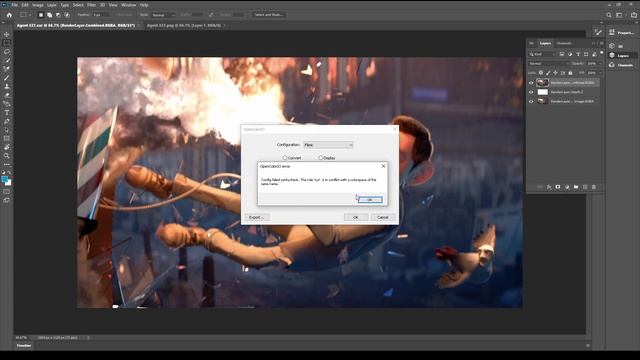Open the layer blend mode dropdown
Image resolution: width=640 pixels, height=360 pixels.
pos(549,64)
